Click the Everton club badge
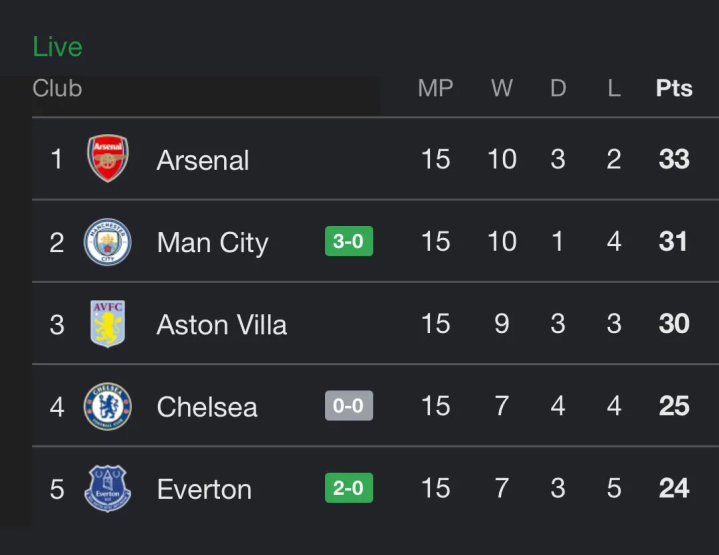Image resolution: width=719 pixels, height=555 pixels. [x=107, y=488]
